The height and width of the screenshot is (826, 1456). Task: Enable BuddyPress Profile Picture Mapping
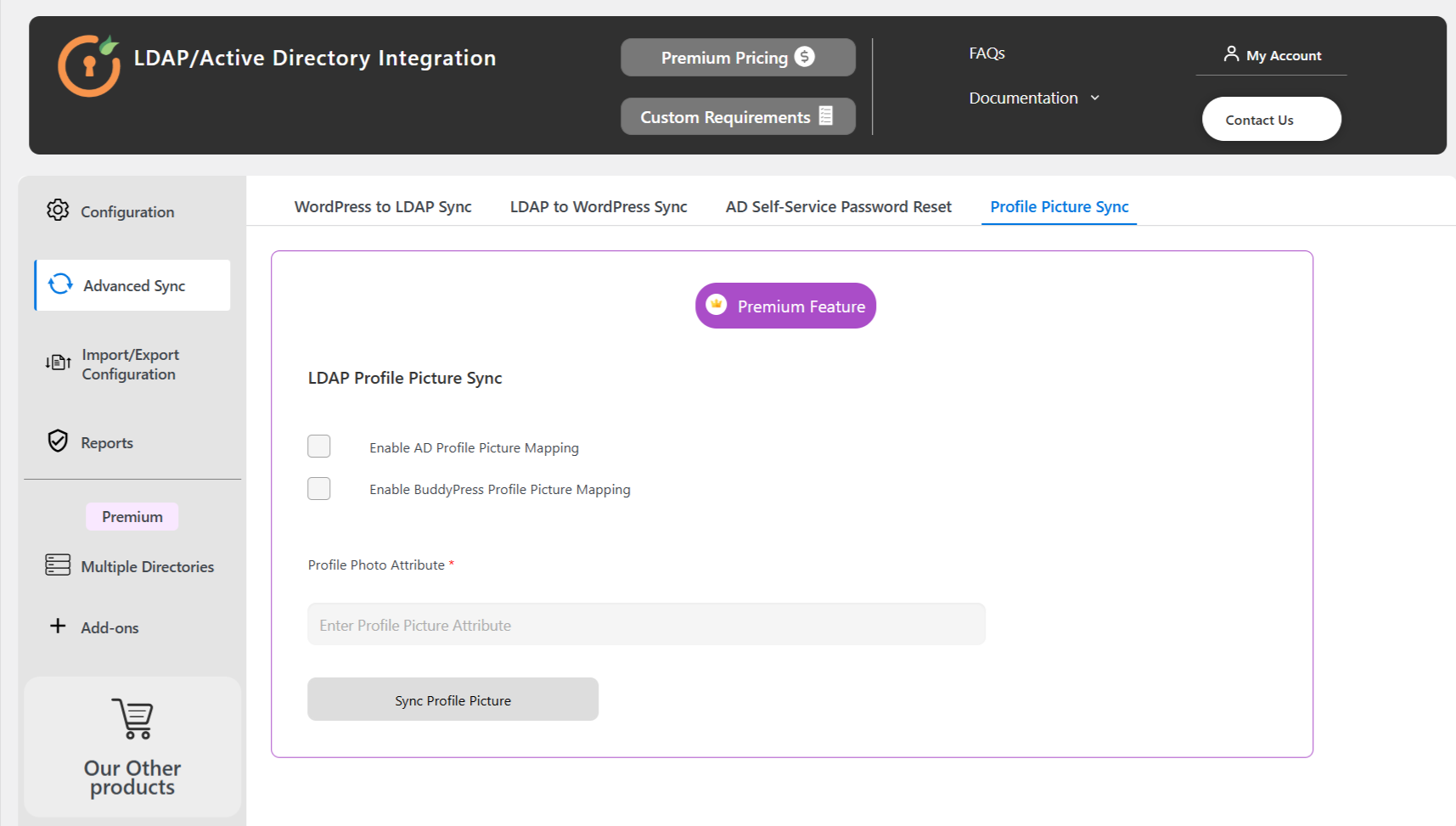pos(318,488)
